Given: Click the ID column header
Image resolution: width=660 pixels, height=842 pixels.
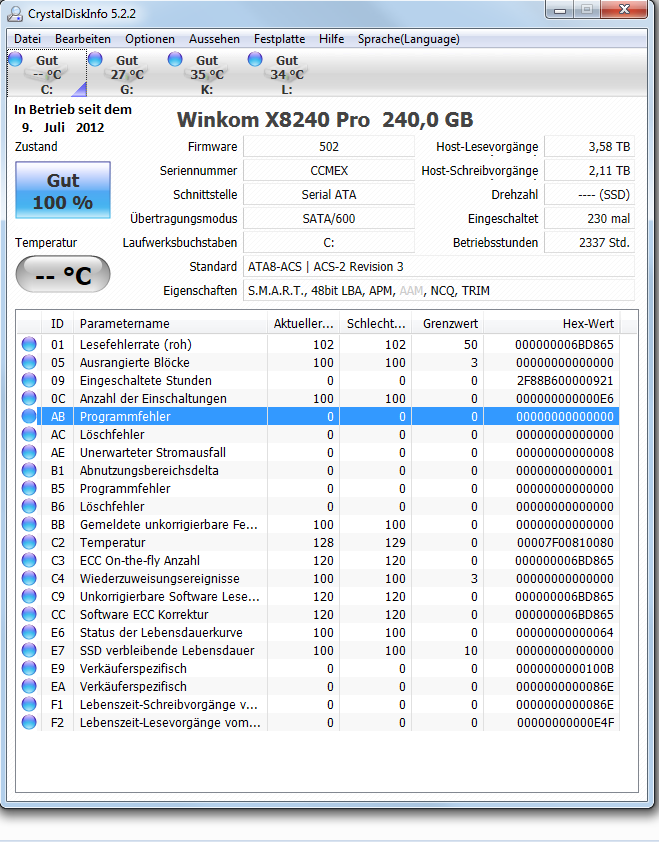Looking at the screenshot, I should 57,323.
